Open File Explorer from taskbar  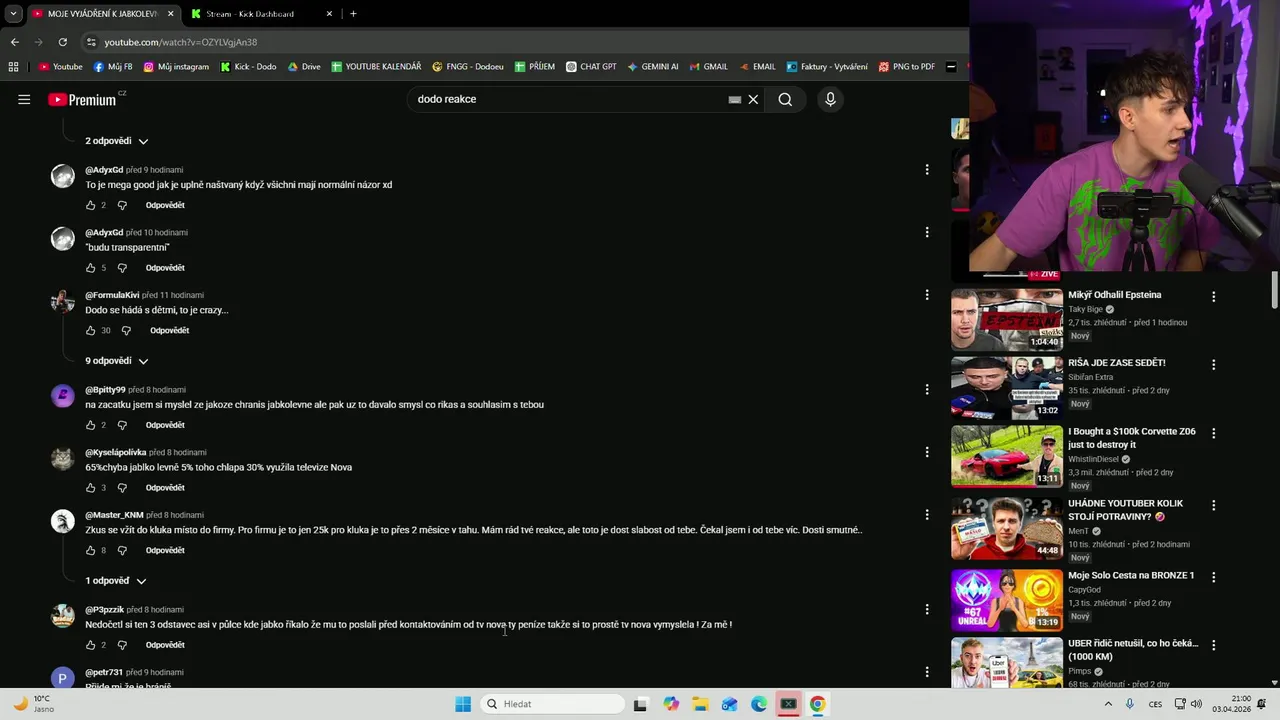[700, 704]
